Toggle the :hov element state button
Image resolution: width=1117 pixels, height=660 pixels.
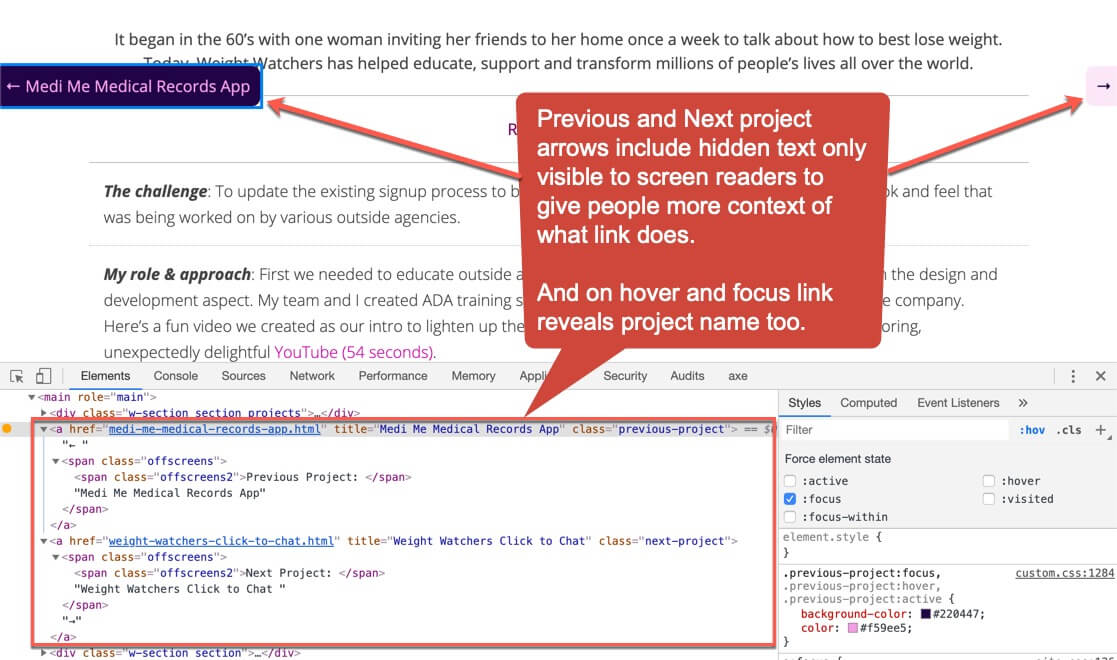coord(1032,430)
